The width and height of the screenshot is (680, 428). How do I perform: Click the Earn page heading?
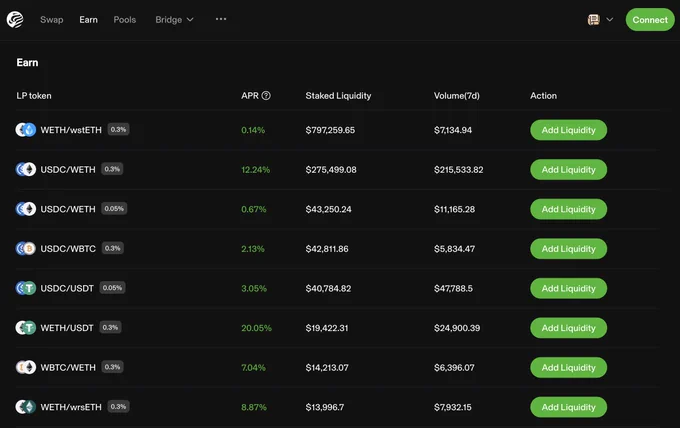point(27,62)
